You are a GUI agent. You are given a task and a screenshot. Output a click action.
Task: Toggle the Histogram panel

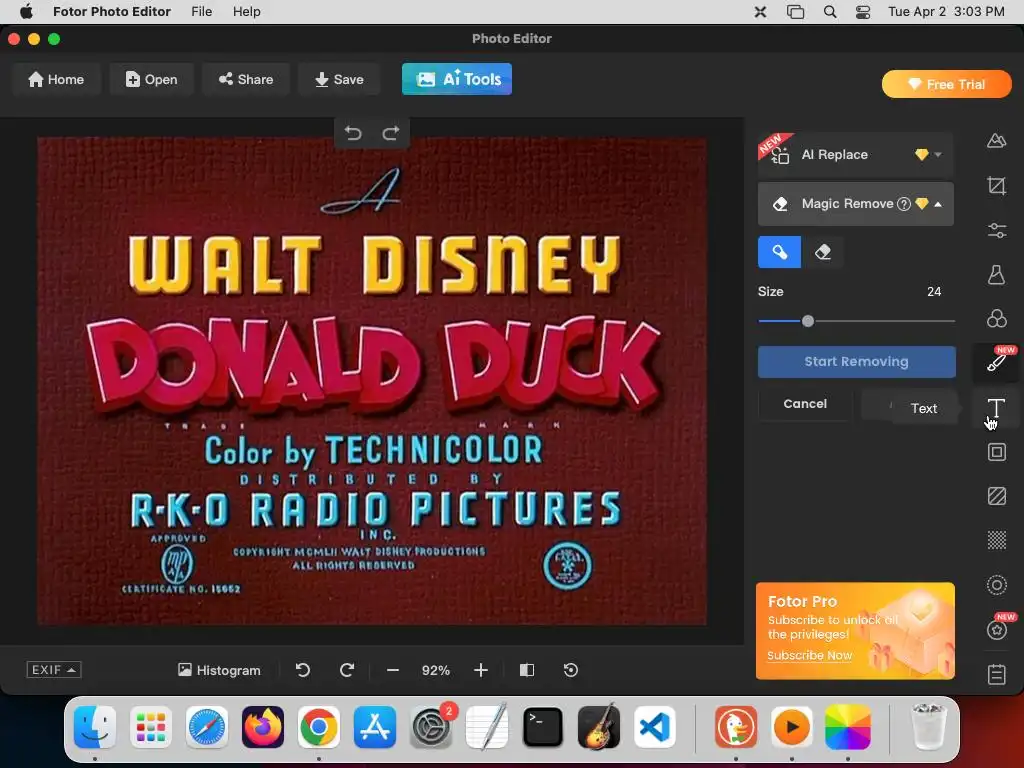coord(219,670)
